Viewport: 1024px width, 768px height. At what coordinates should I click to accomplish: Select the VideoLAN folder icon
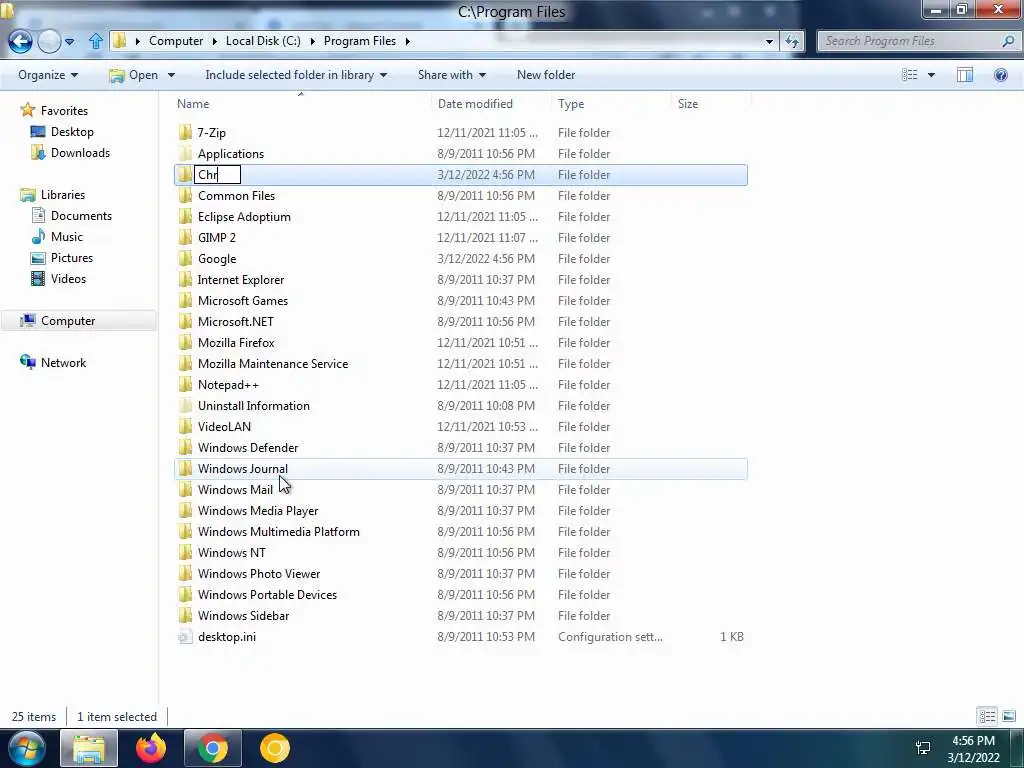pyautogui.click(x=185, y=427)
